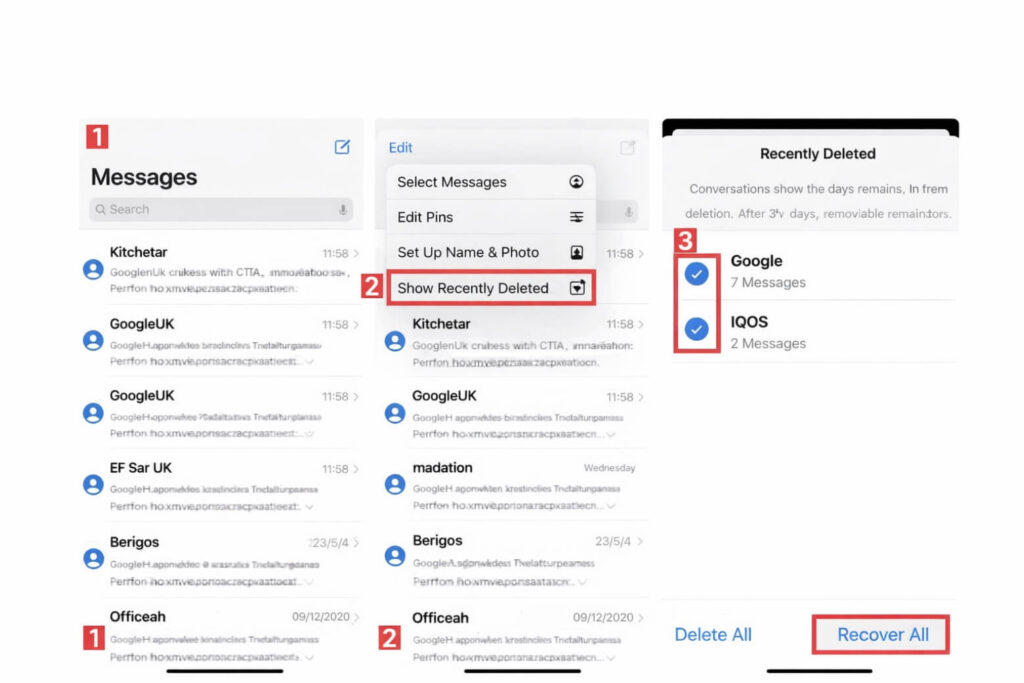Tap the compose new message icon
Image resolution: width=1024 pixels, height=683 pixels.
click(x=342, y=146)
